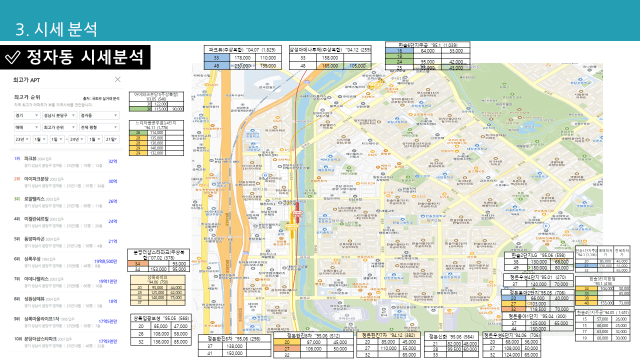Screen dimensions: 640x360
Task: Select rank 6 apartment 상록우성
Action: (65, 262)
